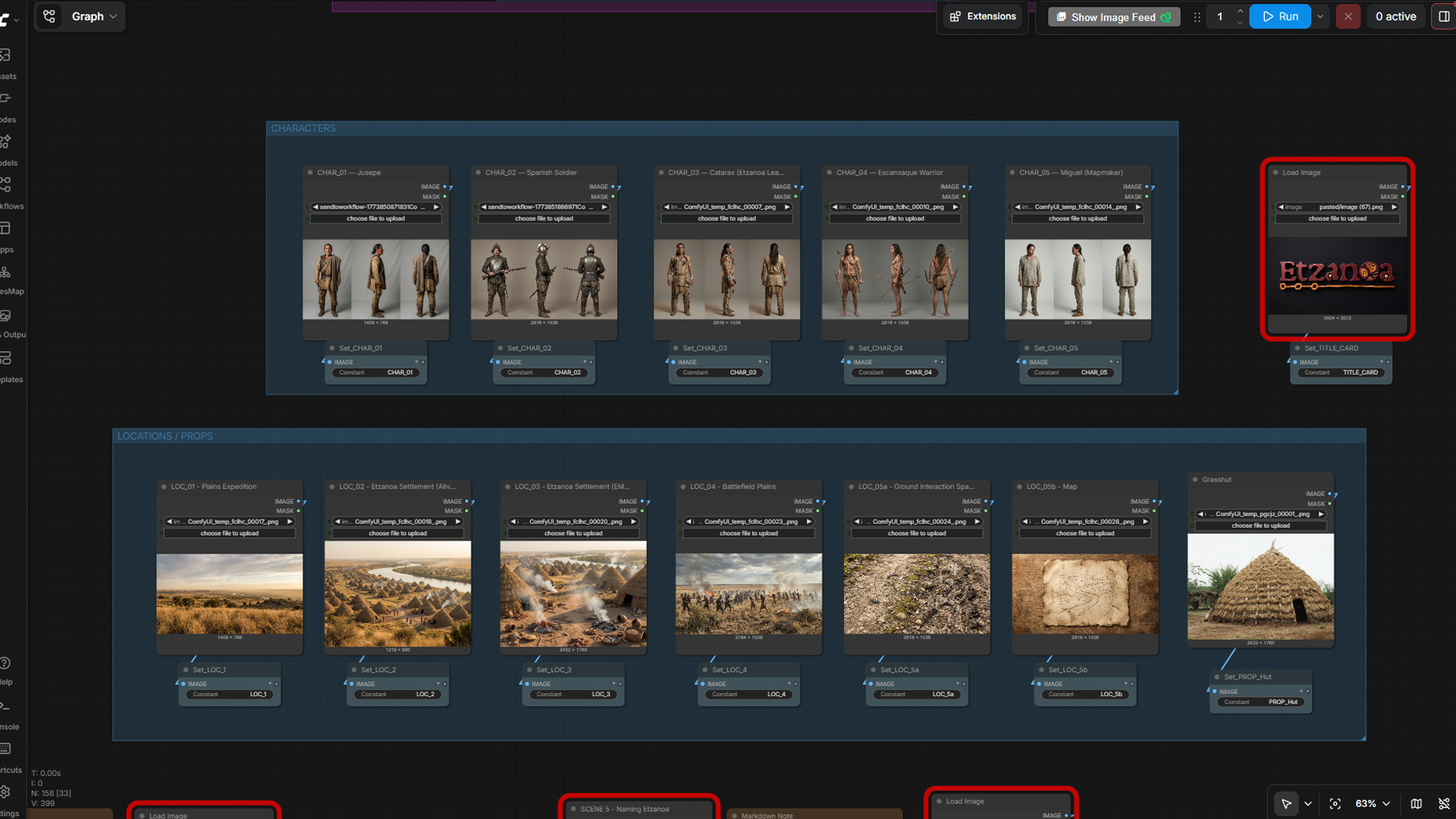This screenshot has height=819, width=1456.
Task: Click choose file to upload in LOC_02
Action: point(398,533)
